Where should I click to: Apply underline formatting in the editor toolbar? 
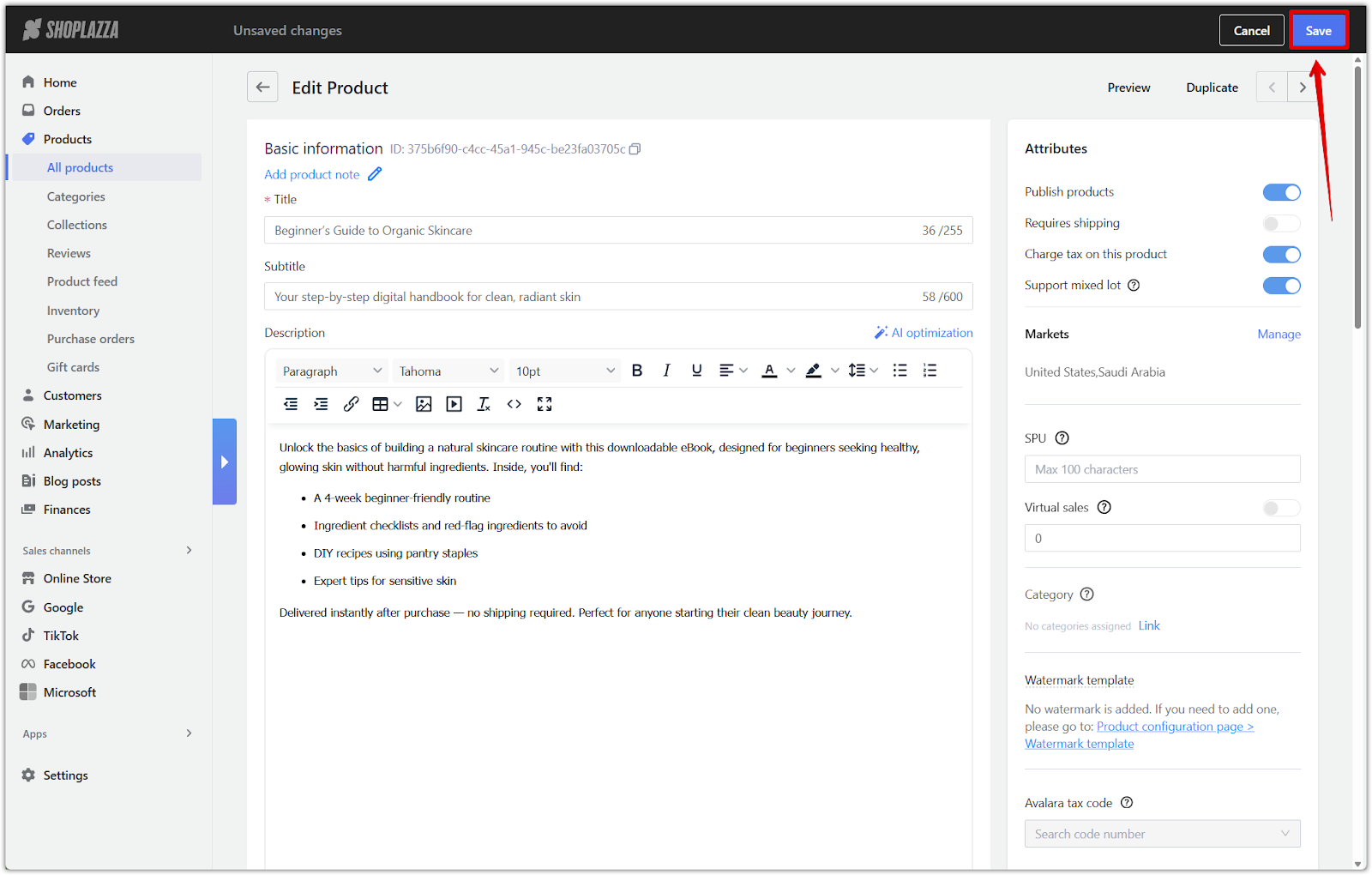[696, 371]
